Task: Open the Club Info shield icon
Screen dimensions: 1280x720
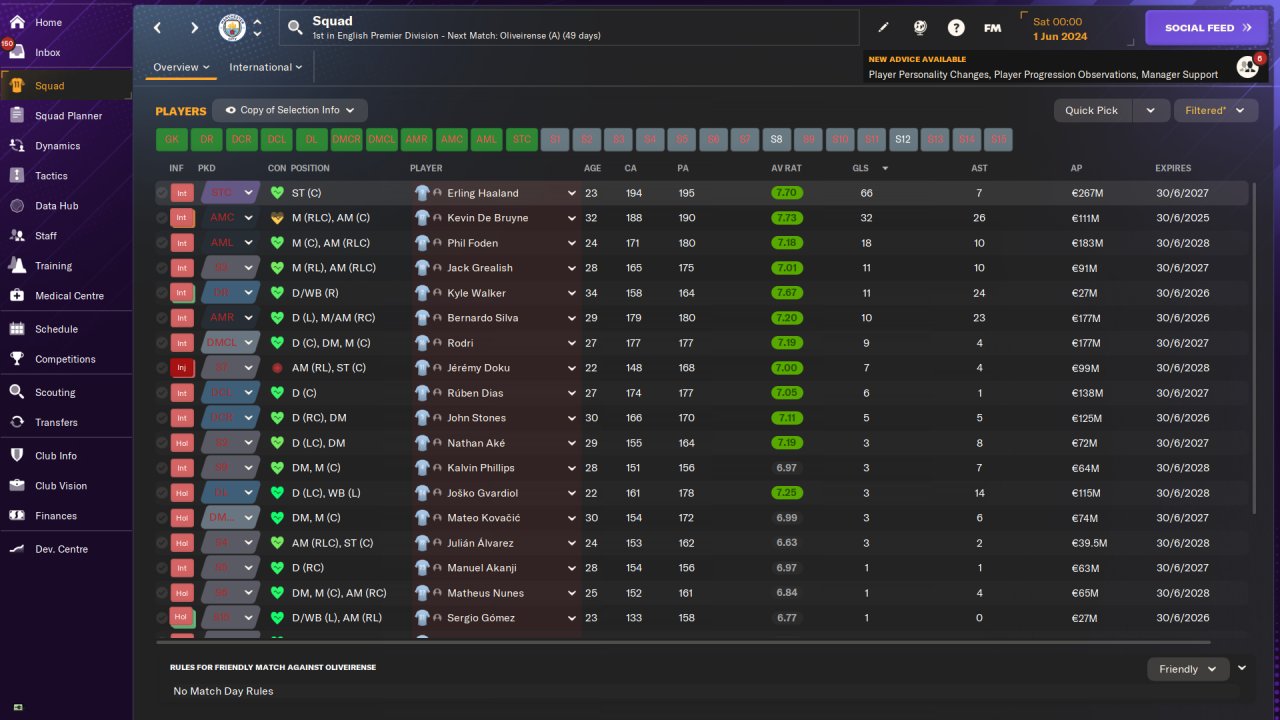Action: [17, 456]
